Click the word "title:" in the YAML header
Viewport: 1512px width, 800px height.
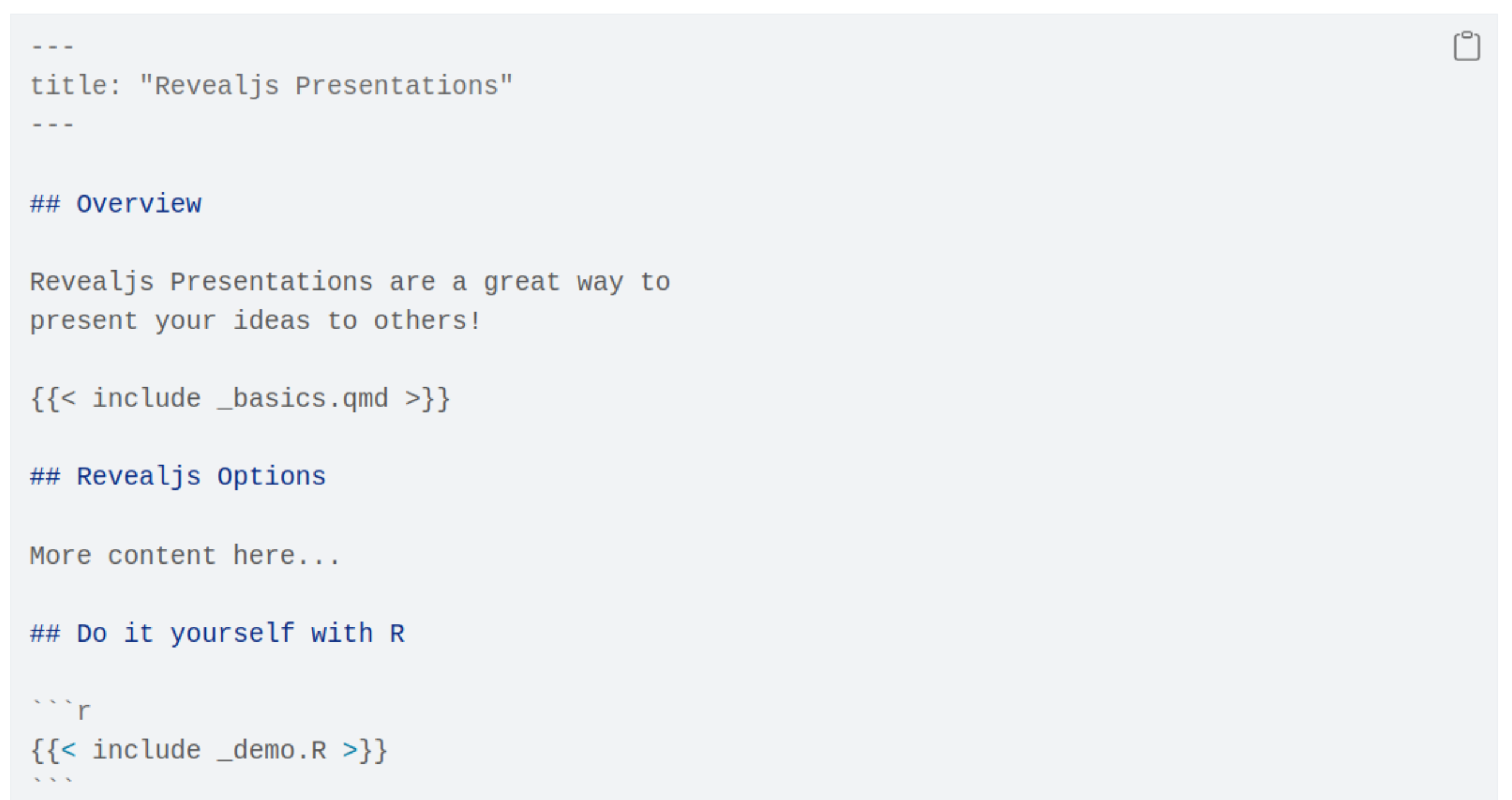point(76,86)
